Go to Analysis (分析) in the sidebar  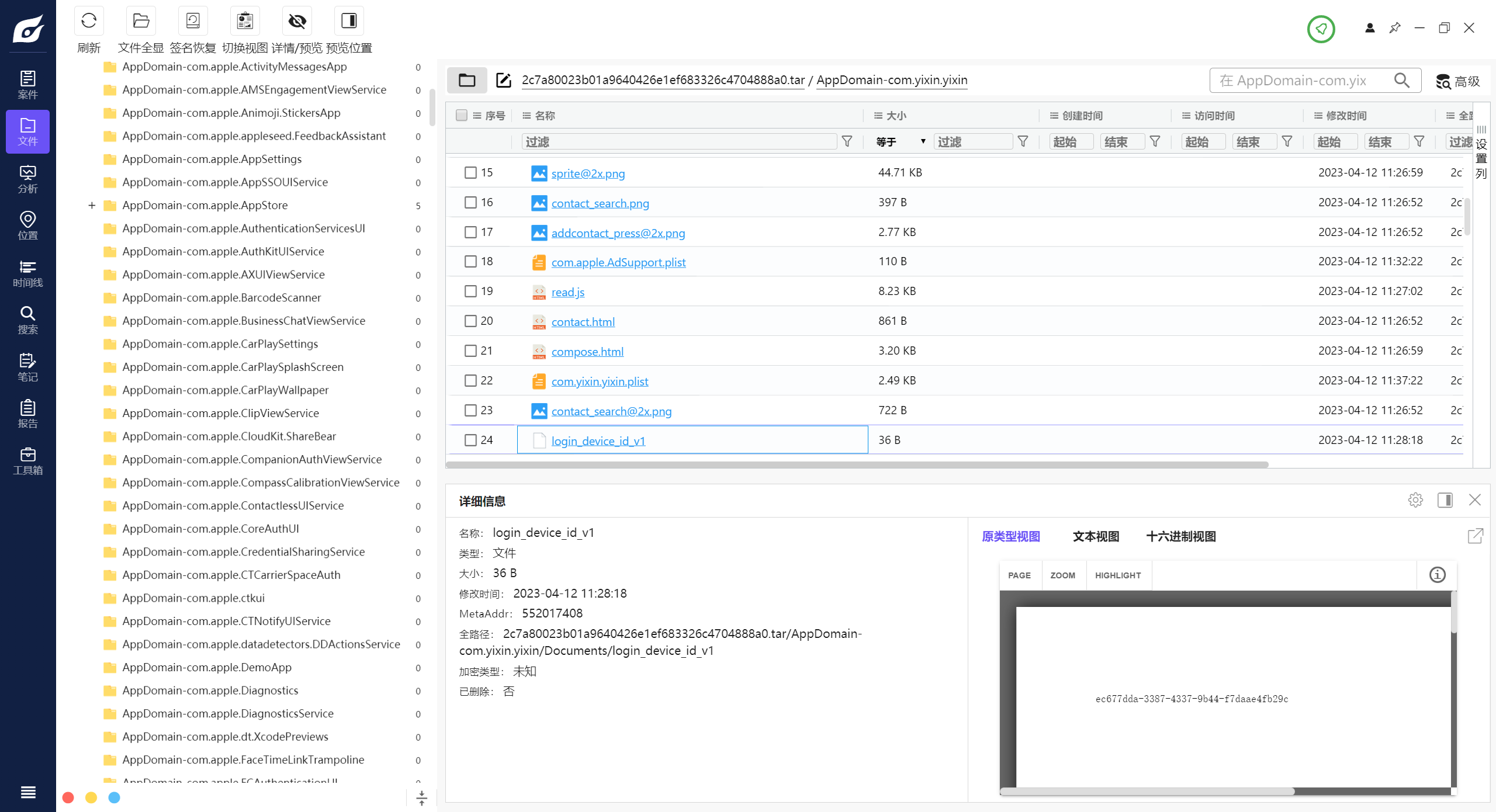[x=27, y=179]
